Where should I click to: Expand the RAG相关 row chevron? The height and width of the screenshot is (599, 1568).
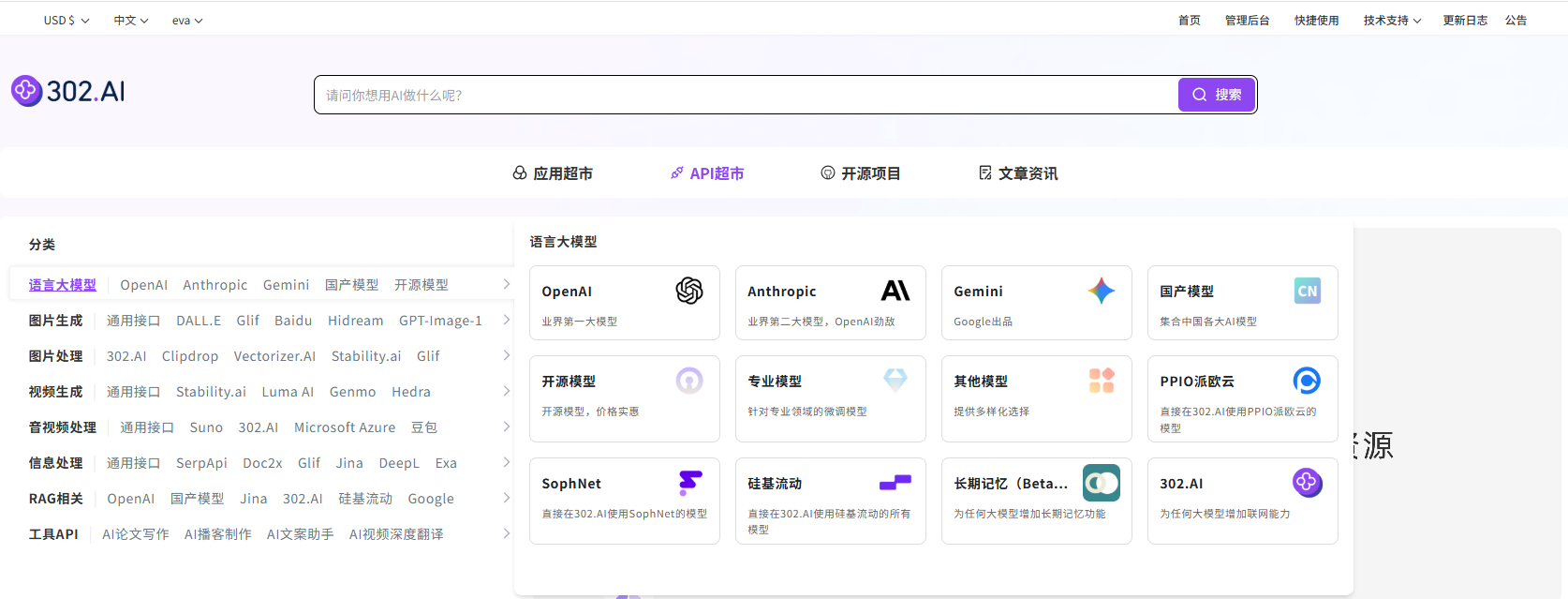coord(506,498)
